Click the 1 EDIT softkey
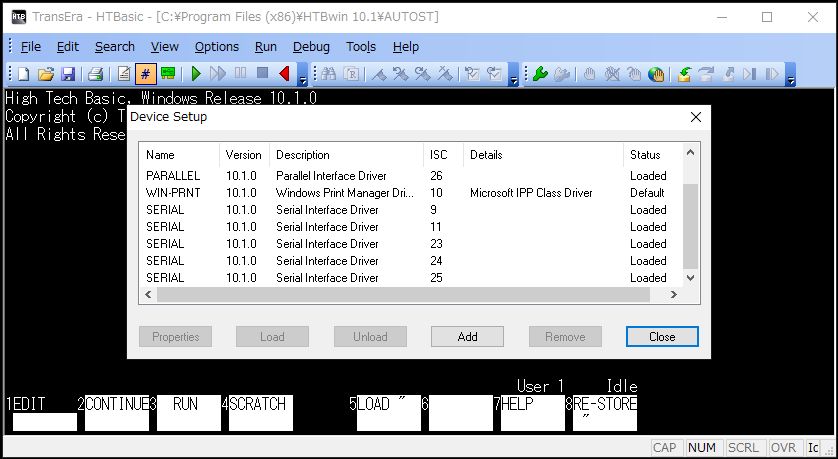 coord(44,413)
